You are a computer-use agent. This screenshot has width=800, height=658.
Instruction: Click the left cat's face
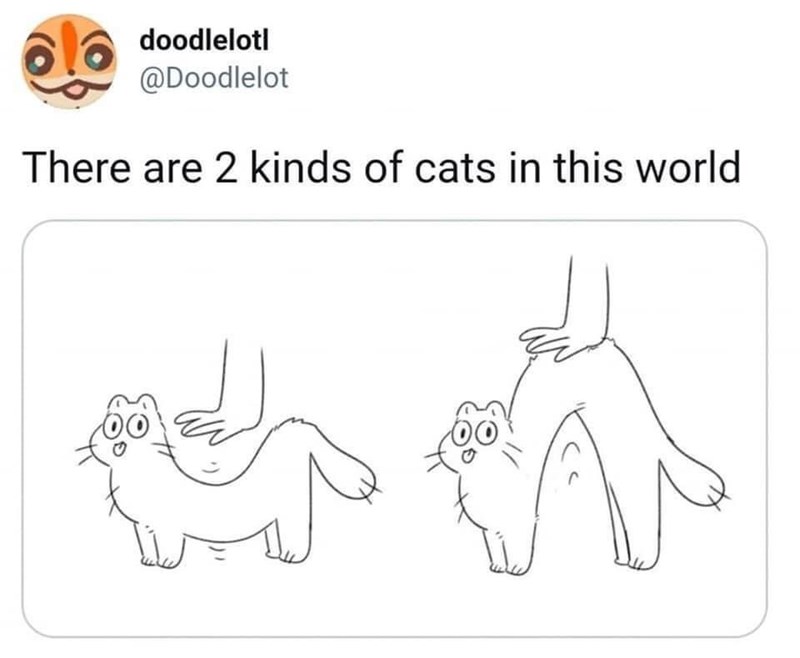pyautogui.click(x=125, y=431)
